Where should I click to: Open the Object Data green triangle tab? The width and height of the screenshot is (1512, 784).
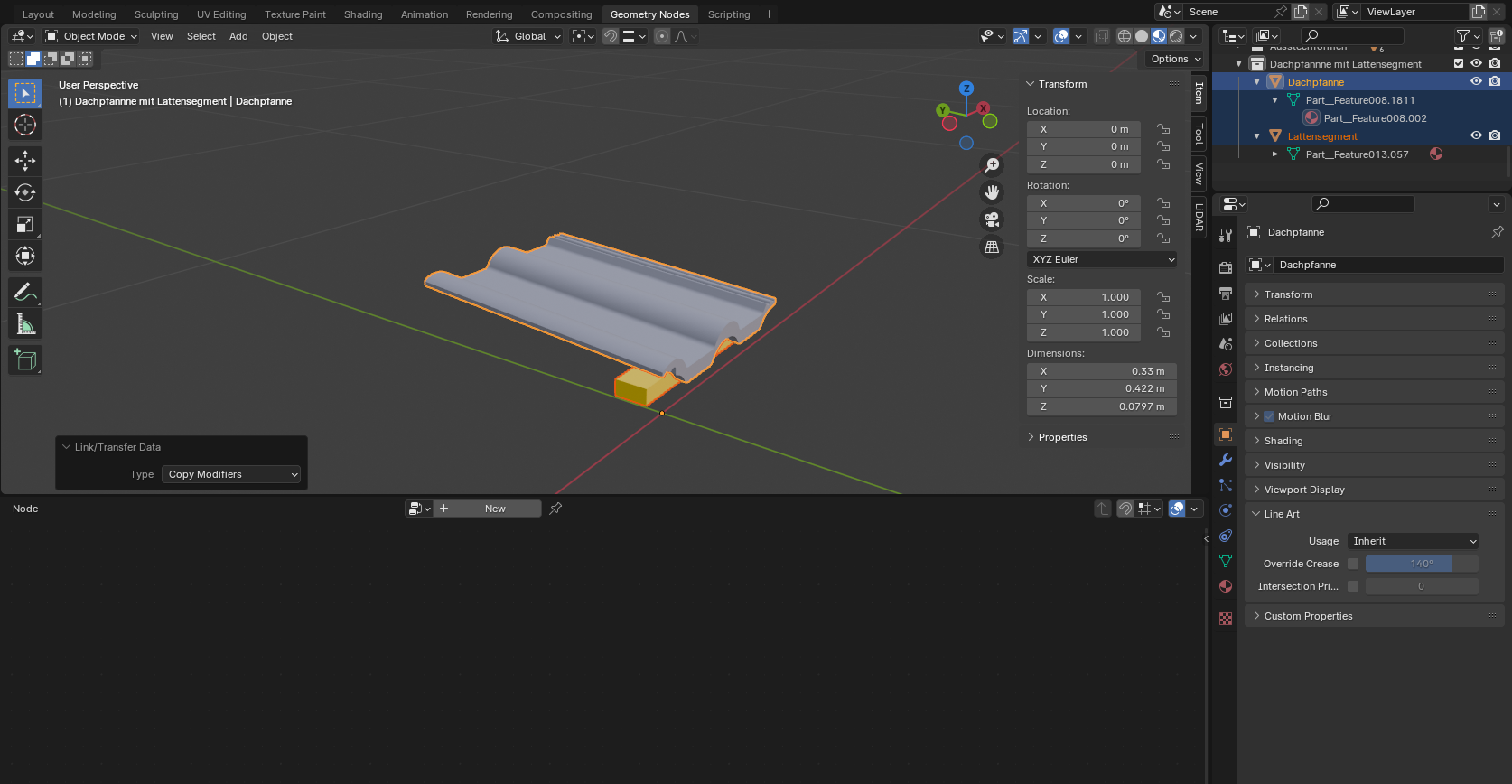pos(1226,561)
